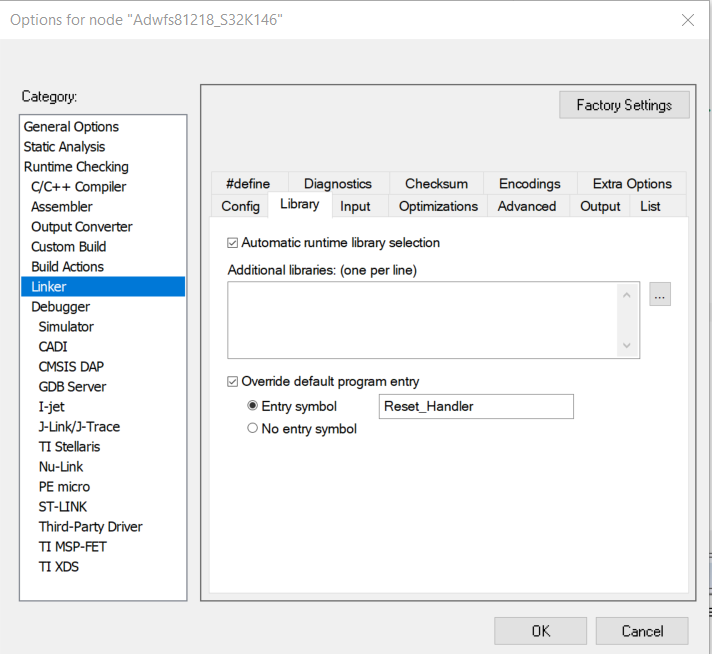Confirm the dialog with OK
The width and height of the screenshot is (712, 654).
tap(540, 631)
